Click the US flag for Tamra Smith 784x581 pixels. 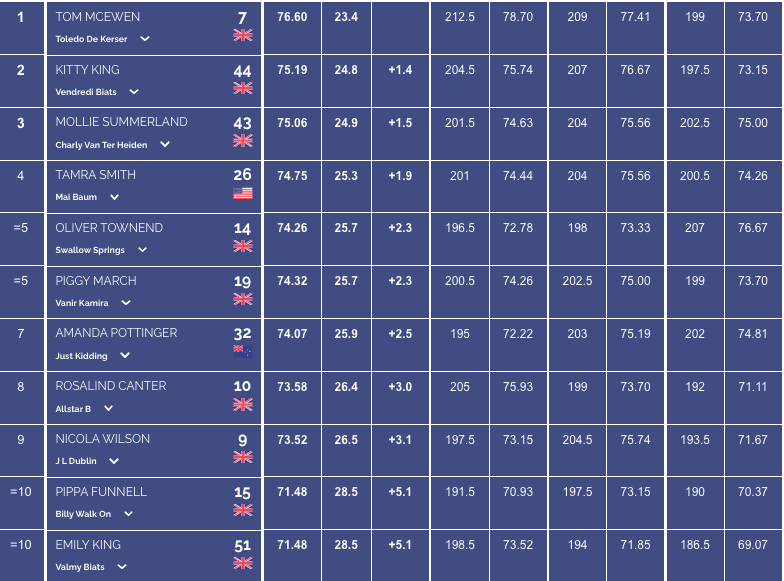coord(242,193)
